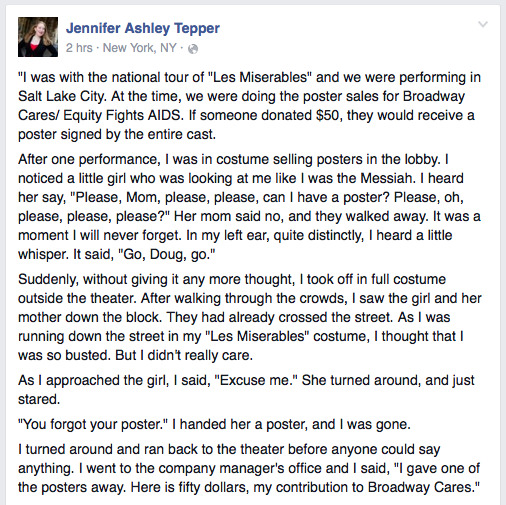Open Jennifer Ashley Tepper's profile picture
The width and height of the screenshot is (506, 505).
(x=38, y=37)
